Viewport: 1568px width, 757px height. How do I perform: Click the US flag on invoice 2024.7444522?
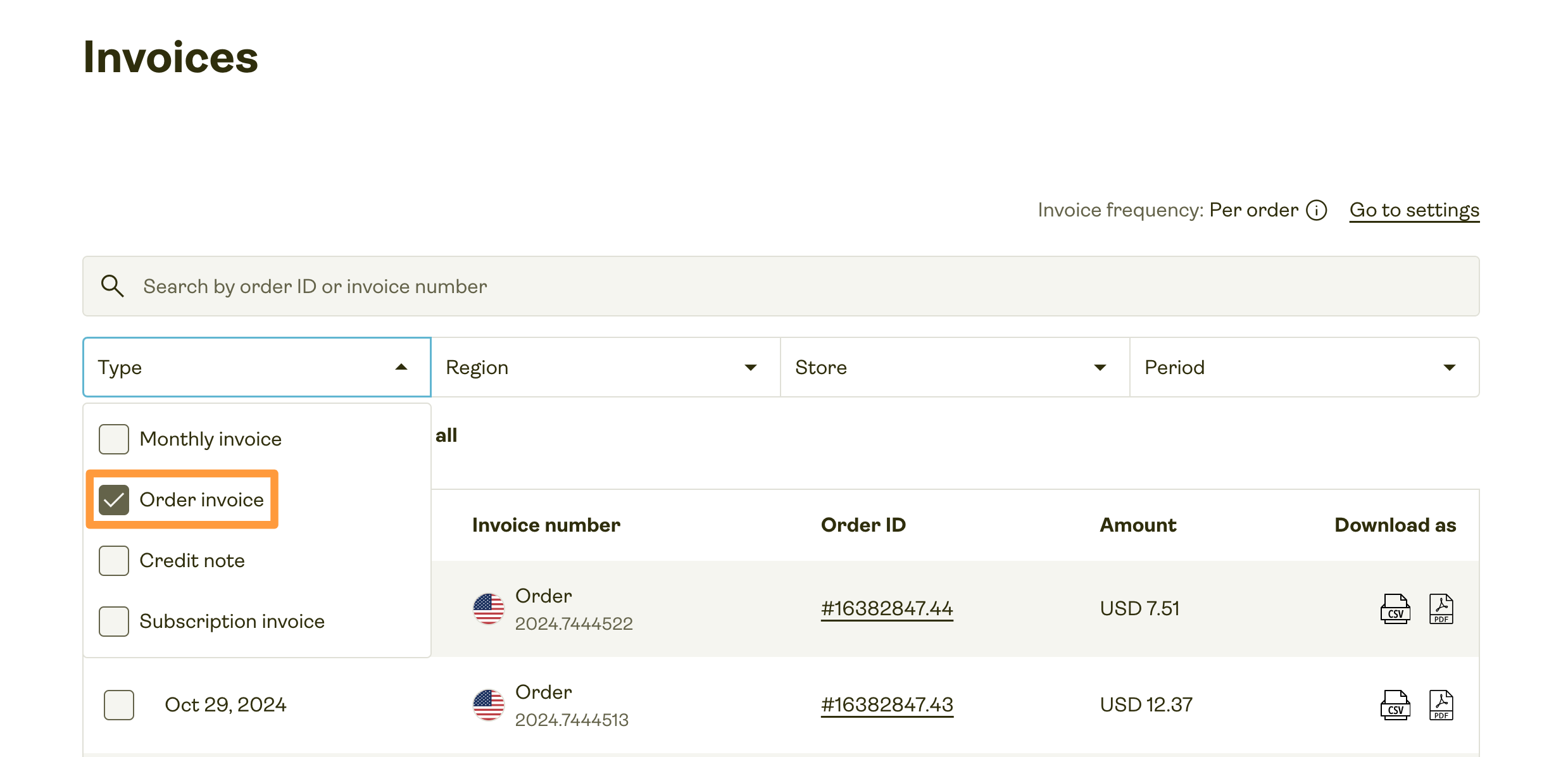coord(488,609)
